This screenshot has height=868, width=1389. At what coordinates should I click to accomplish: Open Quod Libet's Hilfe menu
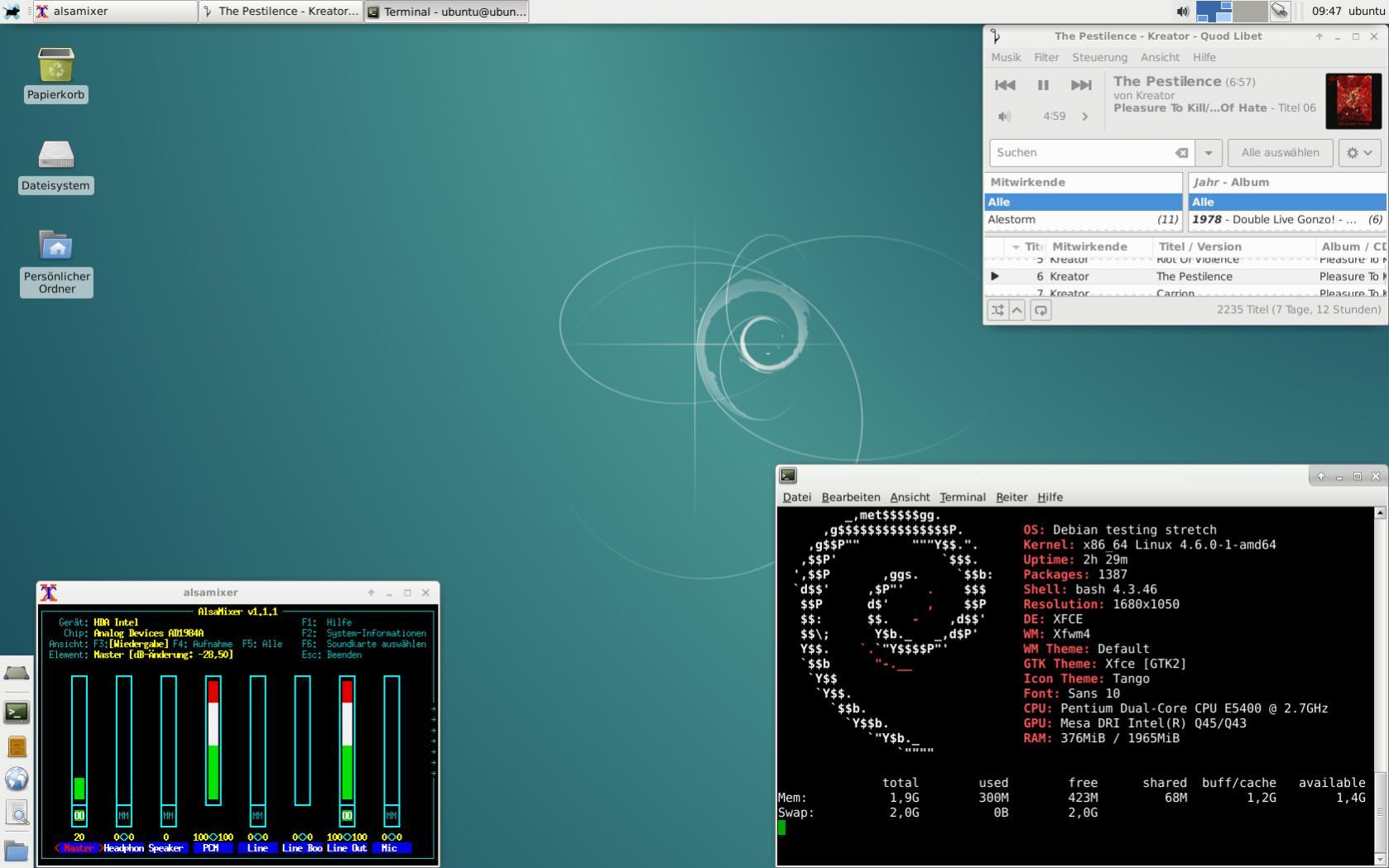[1204, 57]
